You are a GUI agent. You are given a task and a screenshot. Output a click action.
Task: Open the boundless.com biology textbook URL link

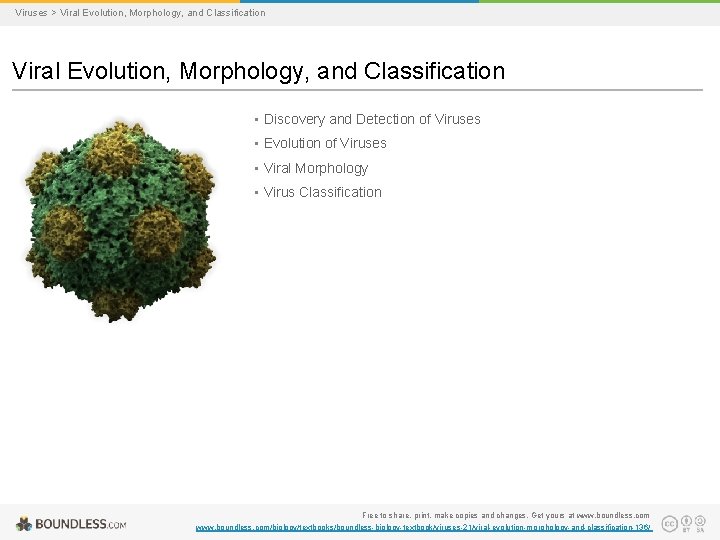[x=424, y=528]
